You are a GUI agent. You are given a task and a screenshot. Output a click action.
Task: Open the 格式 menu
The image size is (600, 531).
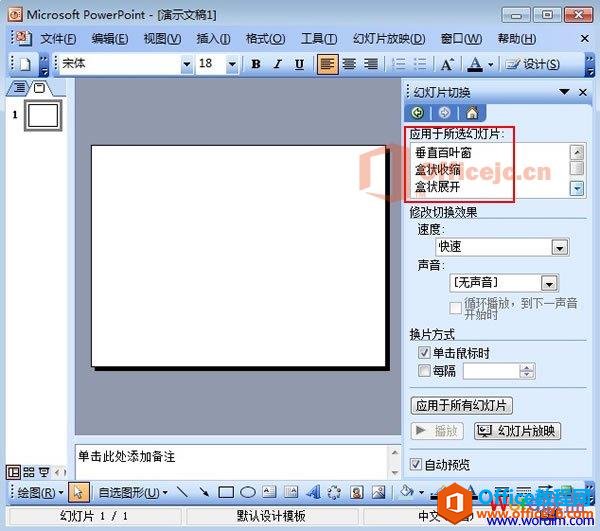pyautogui.click(x=265, y=39)
